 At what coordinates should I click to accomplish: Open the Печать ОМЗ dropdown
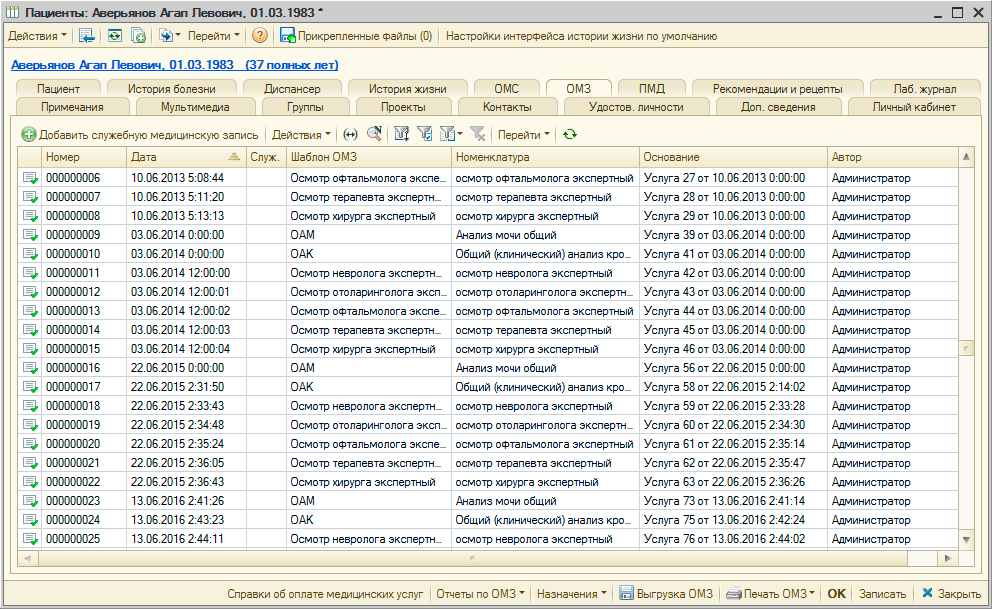pyautogui.click(x=777, y=593)
